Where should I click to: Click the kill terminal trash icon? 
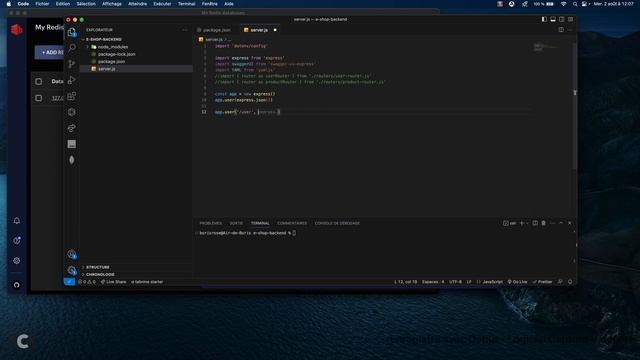[x=544, y=223]
